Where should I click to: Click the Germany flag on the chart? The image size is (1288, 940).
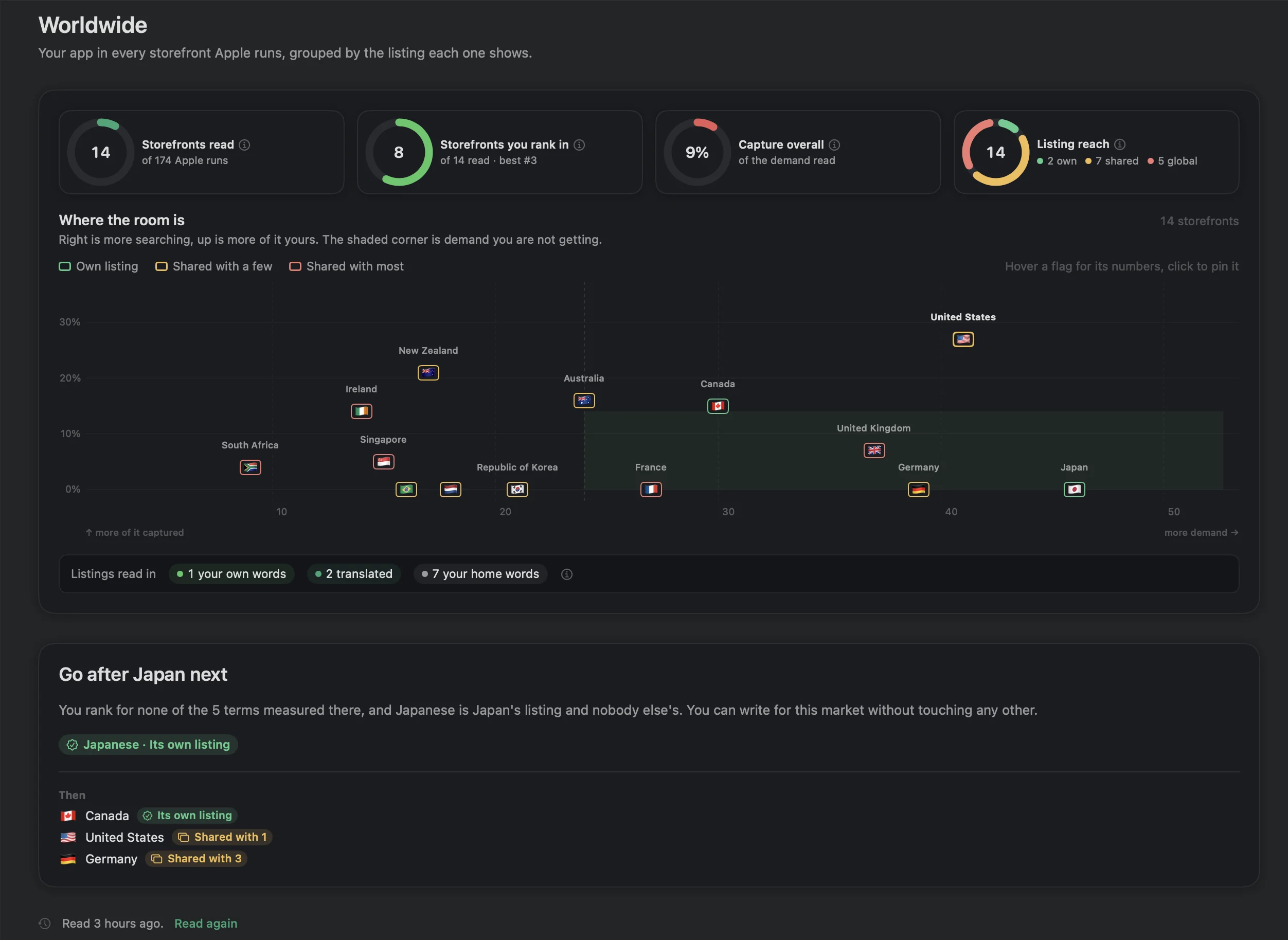(919, 490)
